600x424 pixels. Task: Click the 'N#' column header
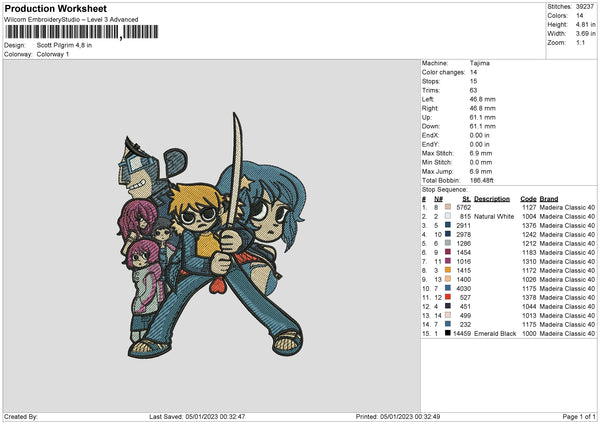pos(438,199)
